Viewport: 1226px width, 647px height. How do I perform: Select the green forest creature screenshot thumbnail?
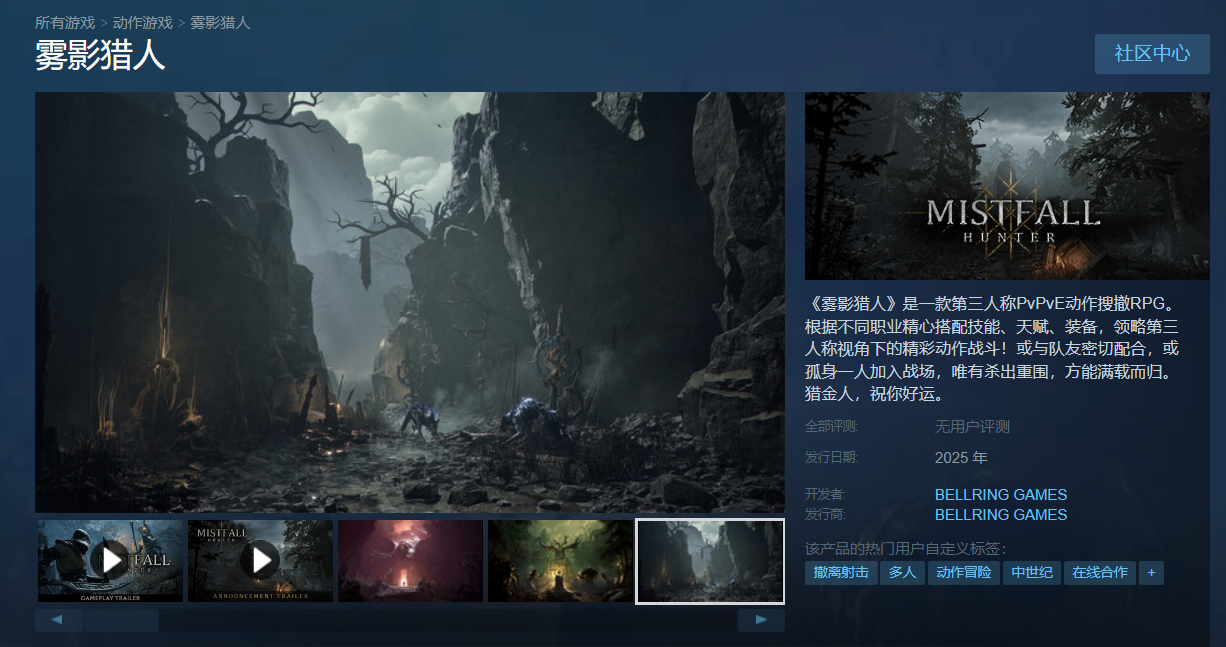(560, 560)
